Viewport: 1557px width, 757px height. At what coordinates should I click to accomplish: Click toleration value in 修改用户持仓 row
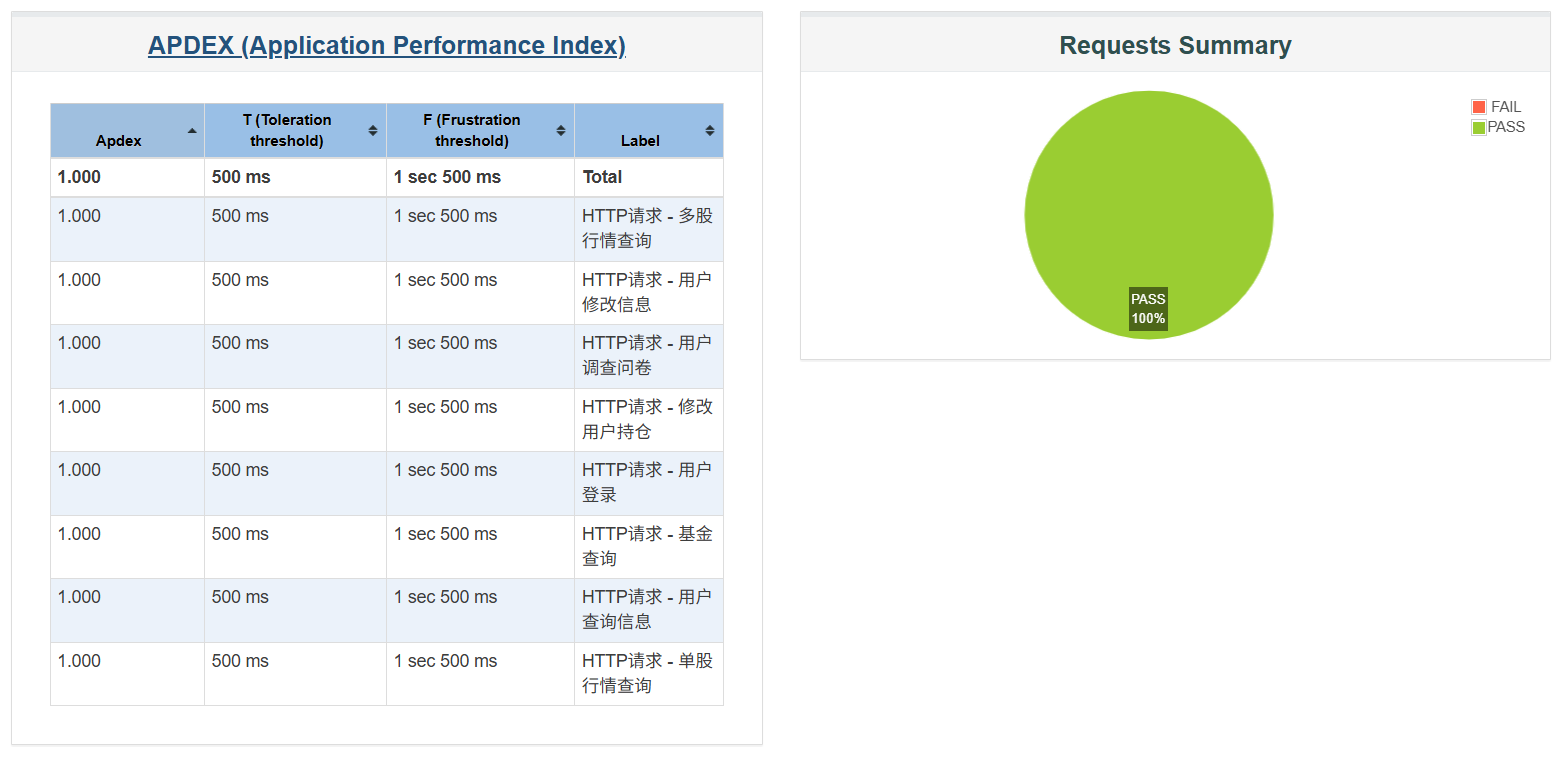pos(240,407)
